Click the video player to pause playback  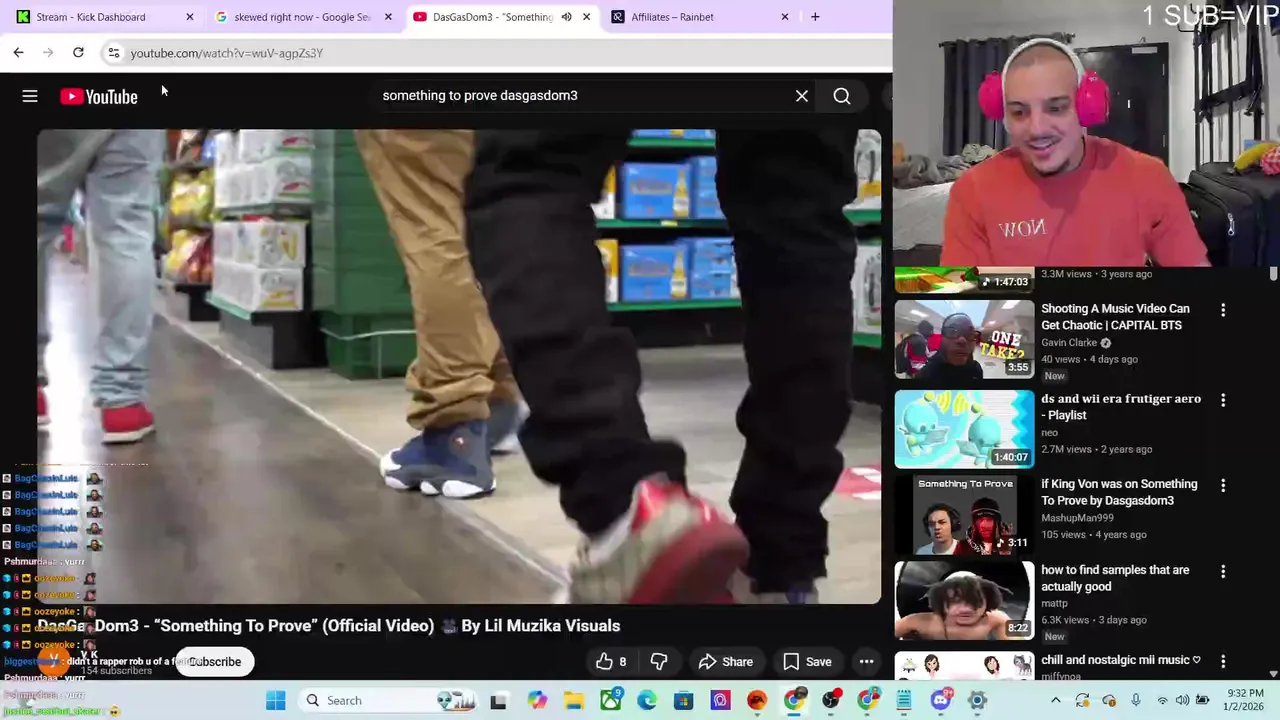pos(459,366)
